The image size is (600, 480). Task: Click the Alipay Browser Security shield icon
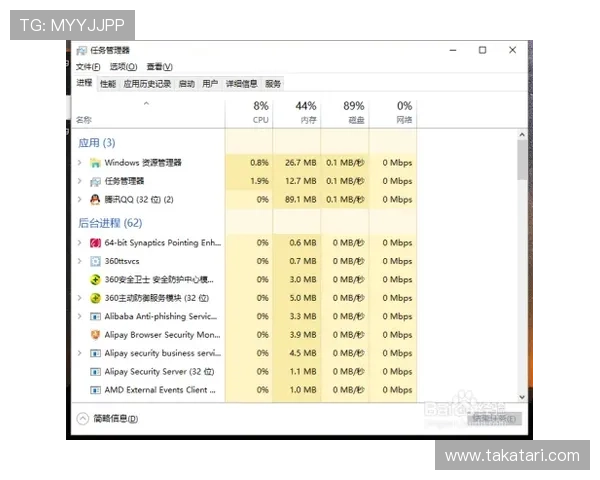pos(95,335)
